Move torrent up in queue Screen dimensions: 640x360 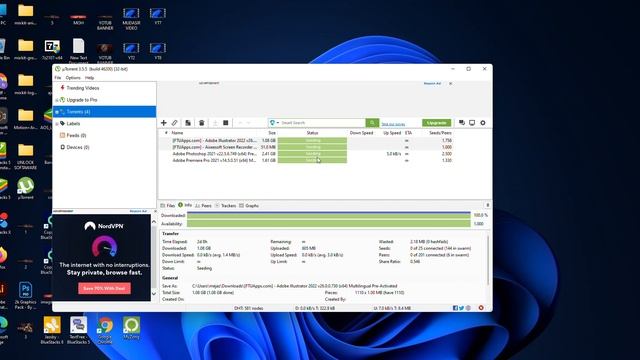240,123
